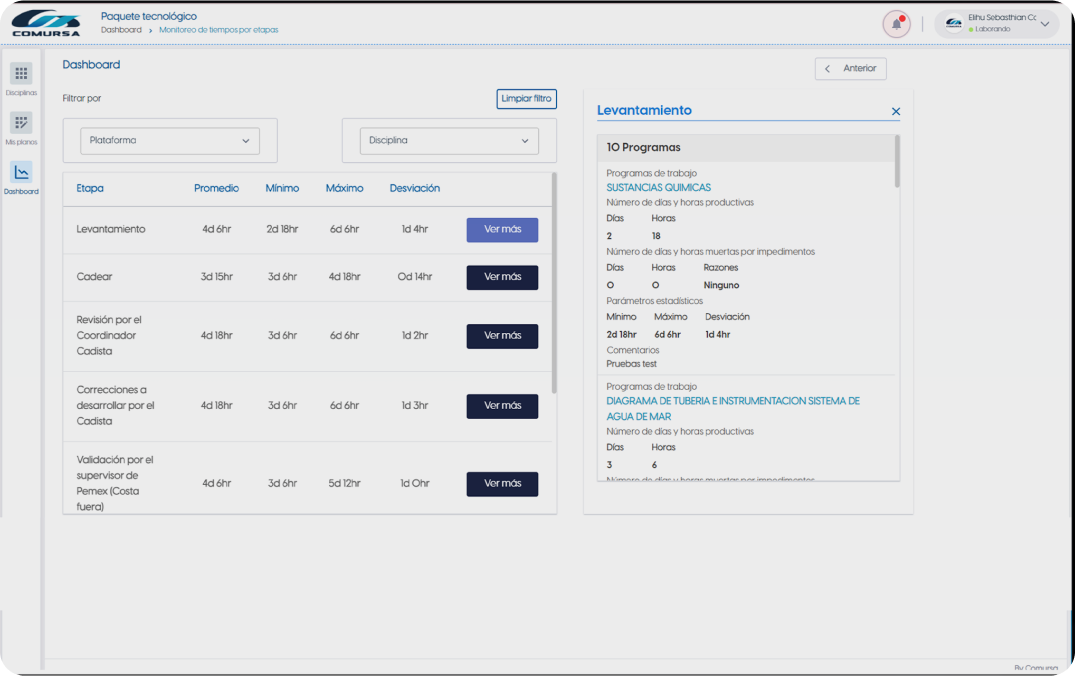Click the programs list scrollbar

896,162
